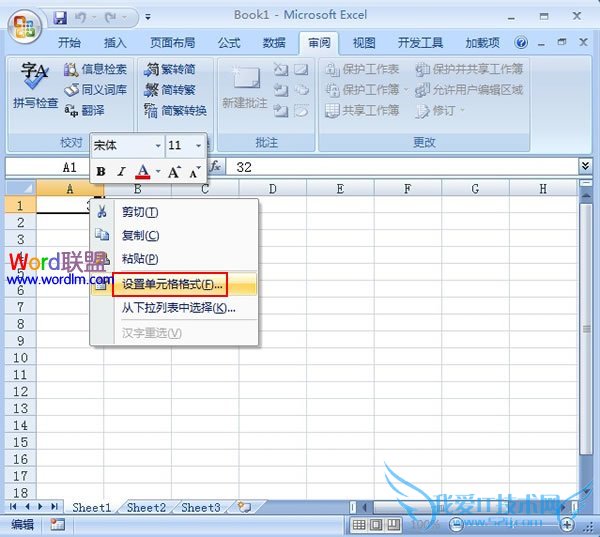
Task: Click the Select All corner button
Action: tap(21, 188)
